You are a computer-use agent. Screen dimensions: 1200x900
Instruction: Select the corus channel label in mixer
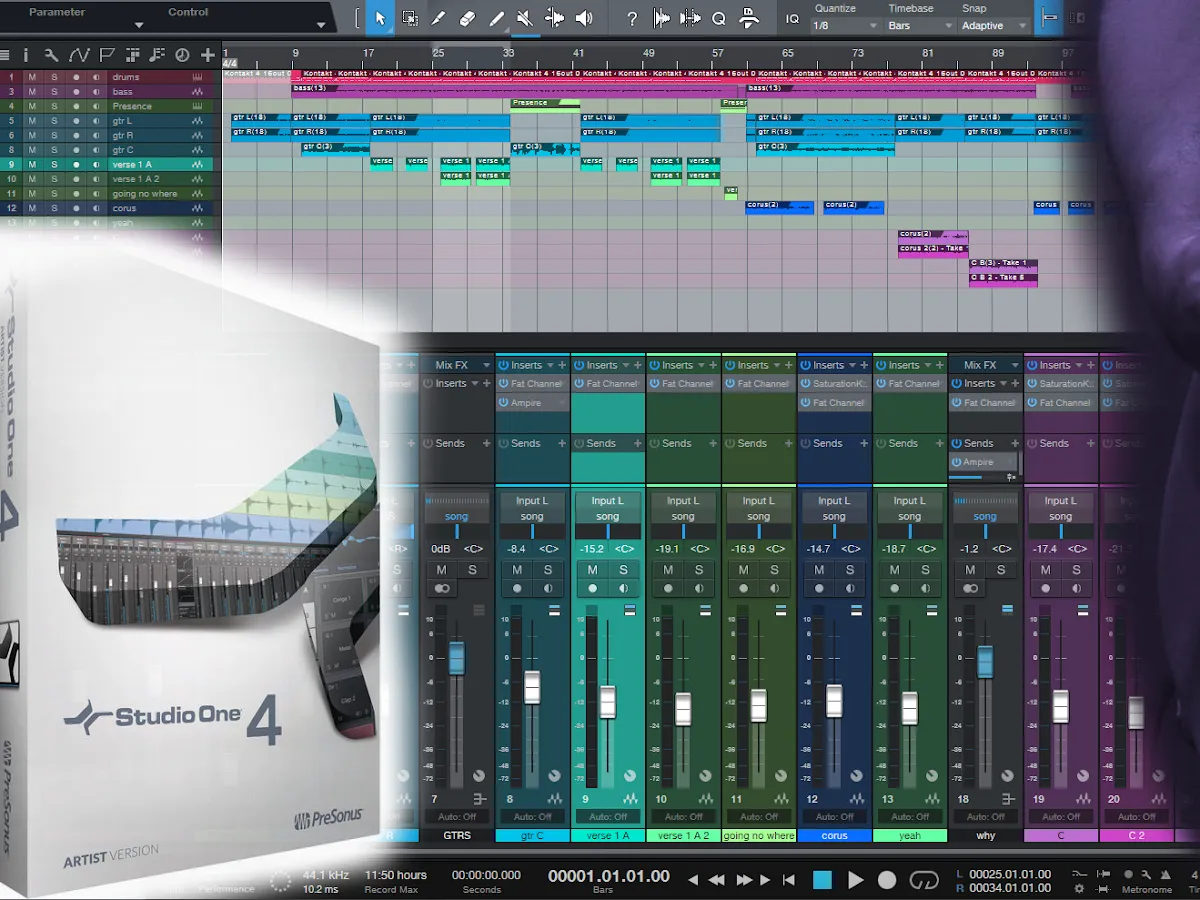pos(834,836)
